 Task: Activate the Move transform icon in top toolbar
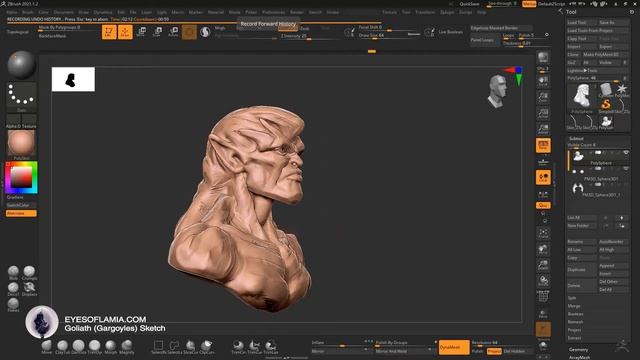[141, 32]
